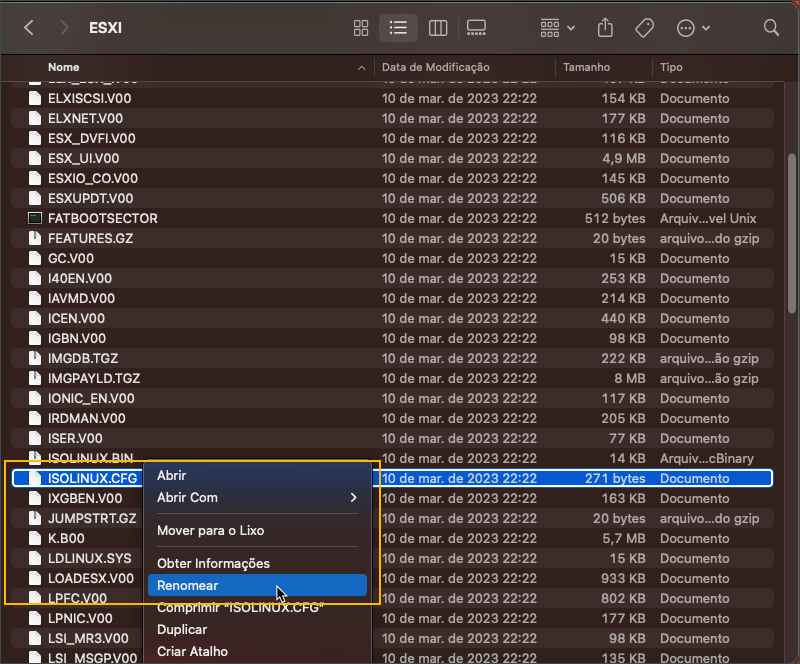Click the vertical scrollbar thumb
This screenshot has width=800, height=664.
pos(791,233)
